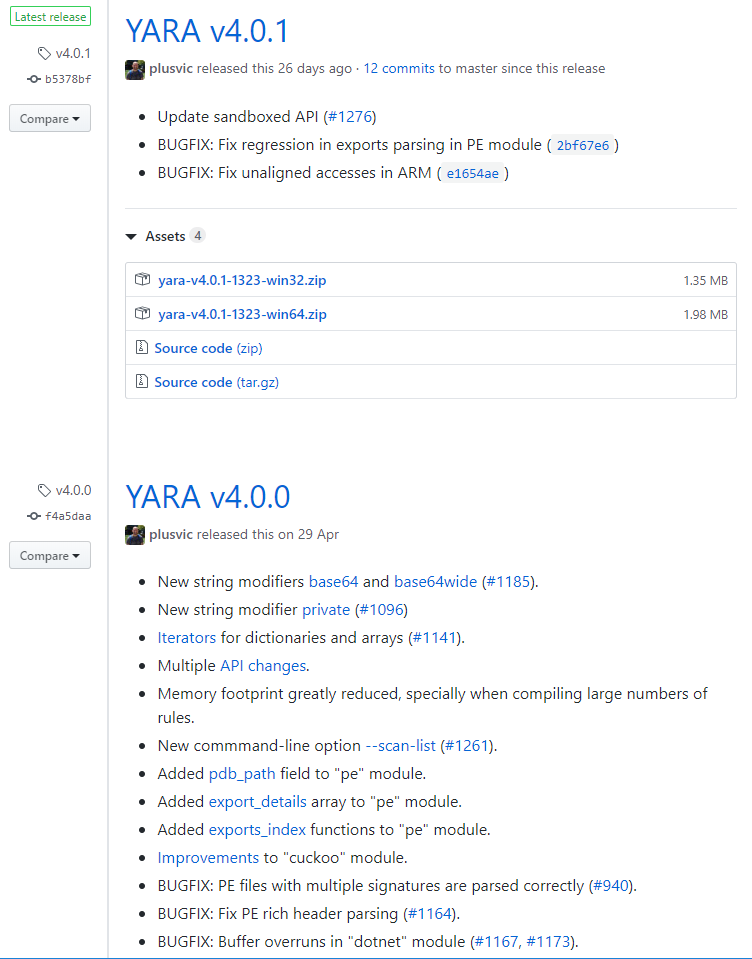Download yara-v4.0.1-1323-win64.zip
This screenshot has width=752, height=959.
click(242, 314)
